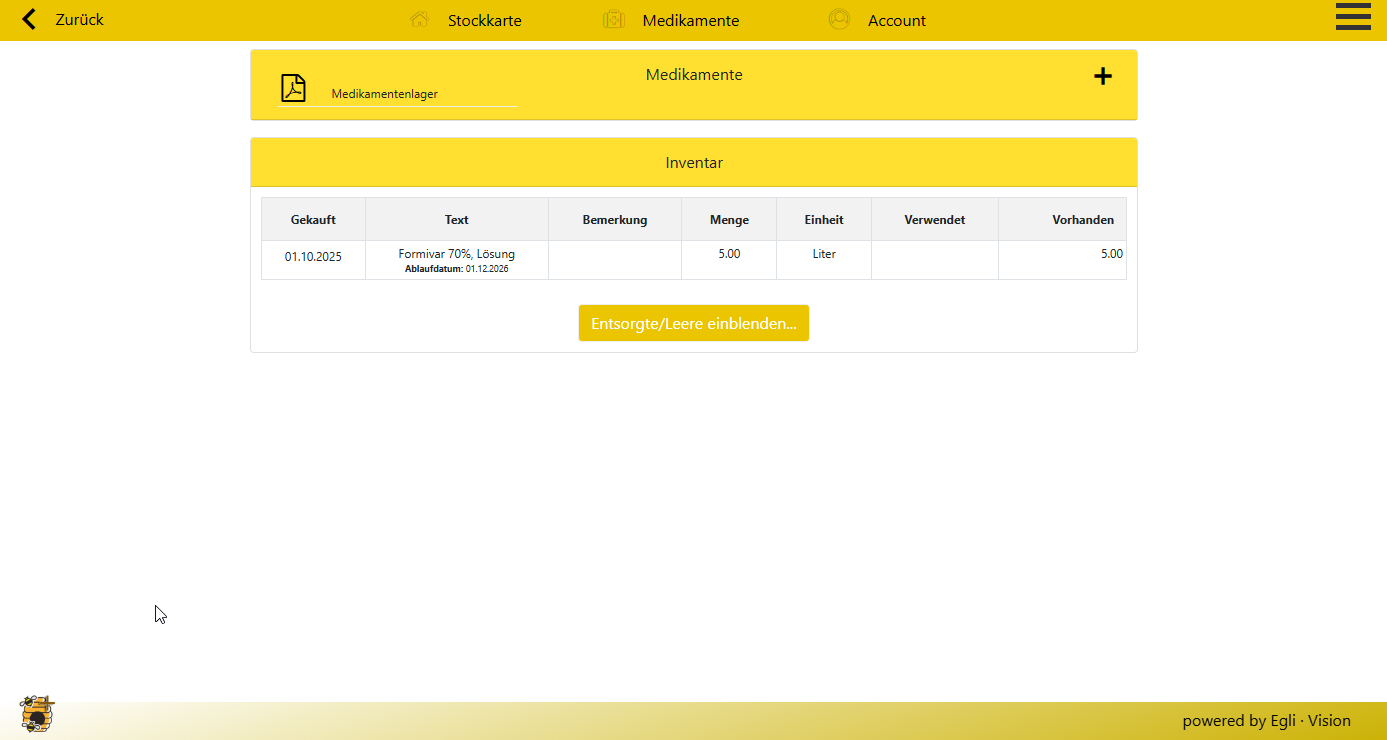The height and width of the screenshot is (740, 1387).
Task: Click the beehive logo in the footer
Action: 37,714
